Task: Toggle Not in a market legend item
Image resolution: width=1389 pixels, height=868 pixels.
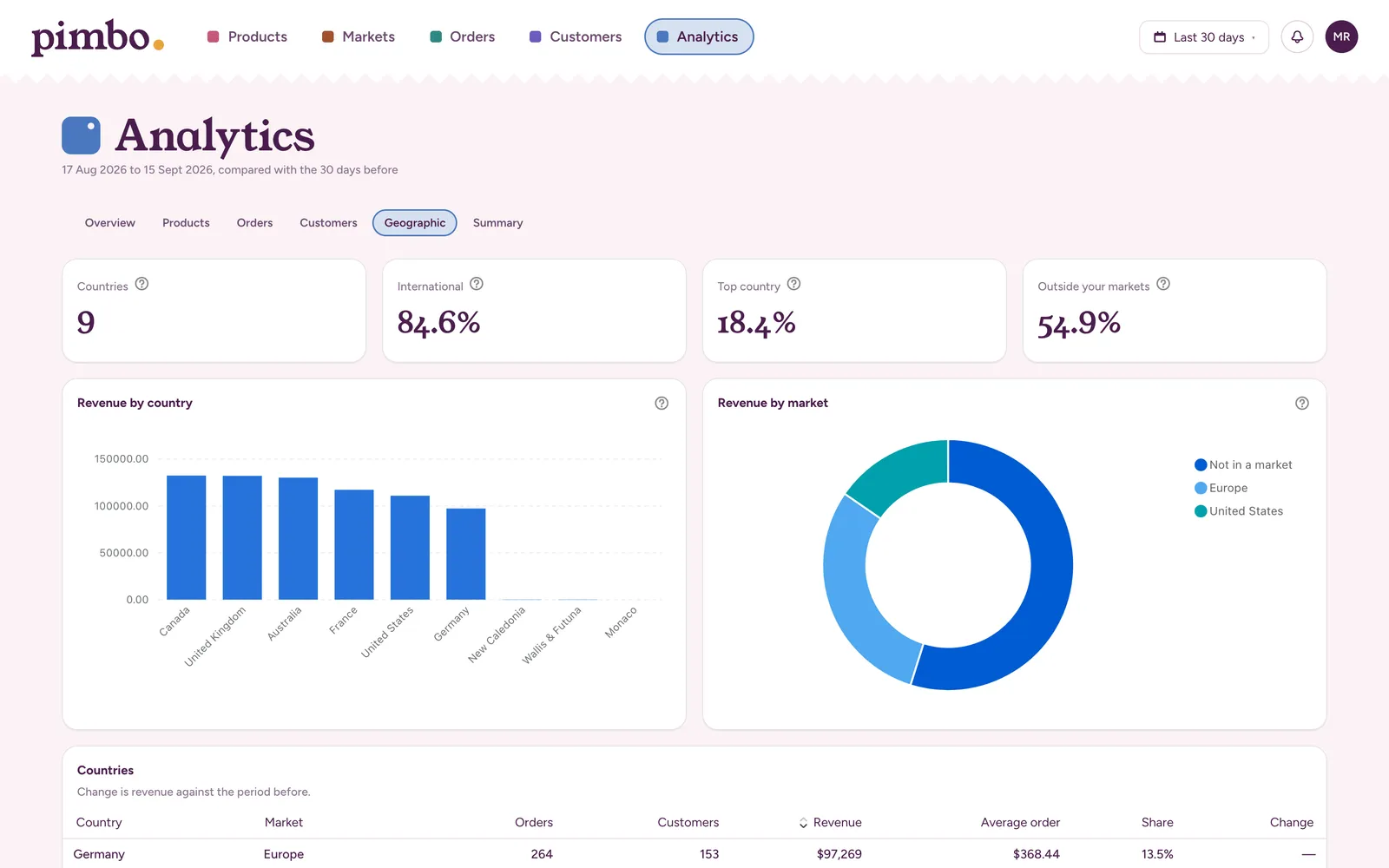Action: tap(1243, 465)
